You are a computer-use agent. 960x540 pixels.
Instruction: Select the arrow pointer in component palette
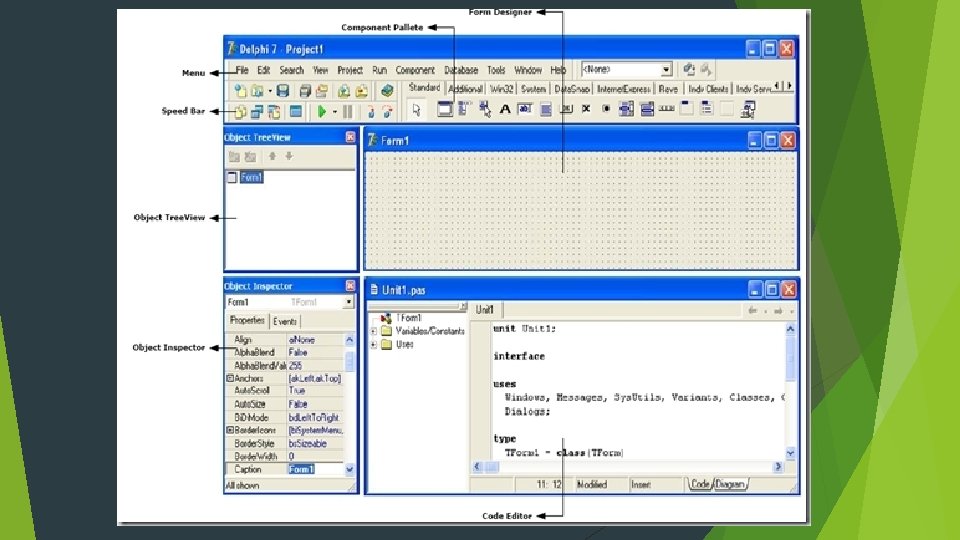click(417, 110)
